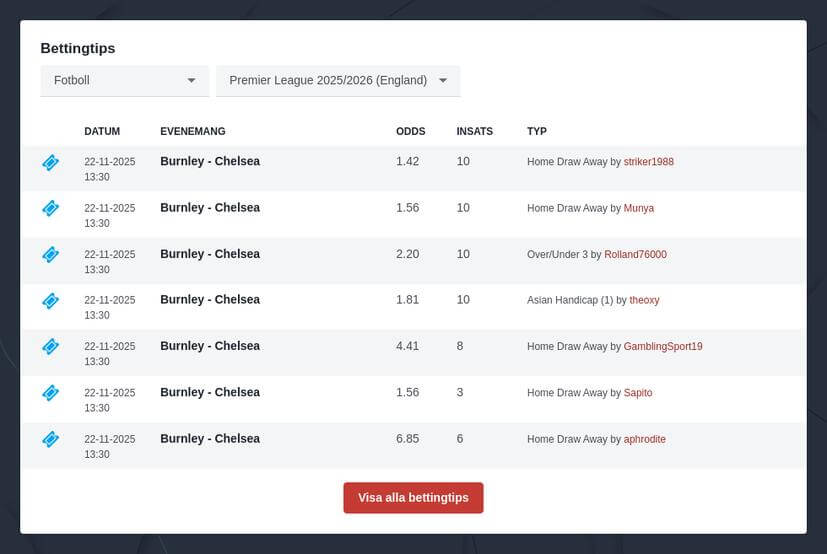The image size is (827, 554).
Task: Click the ticket icon in theoxy's row
Action: [50, 300]
